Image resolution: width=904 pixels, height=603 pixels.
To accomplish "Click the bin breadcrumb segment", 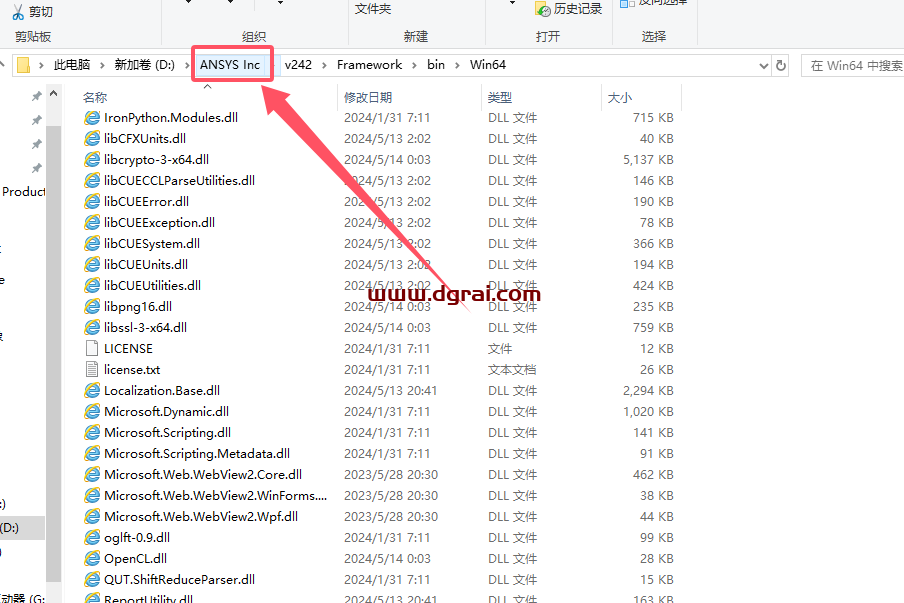I will 436,65.
